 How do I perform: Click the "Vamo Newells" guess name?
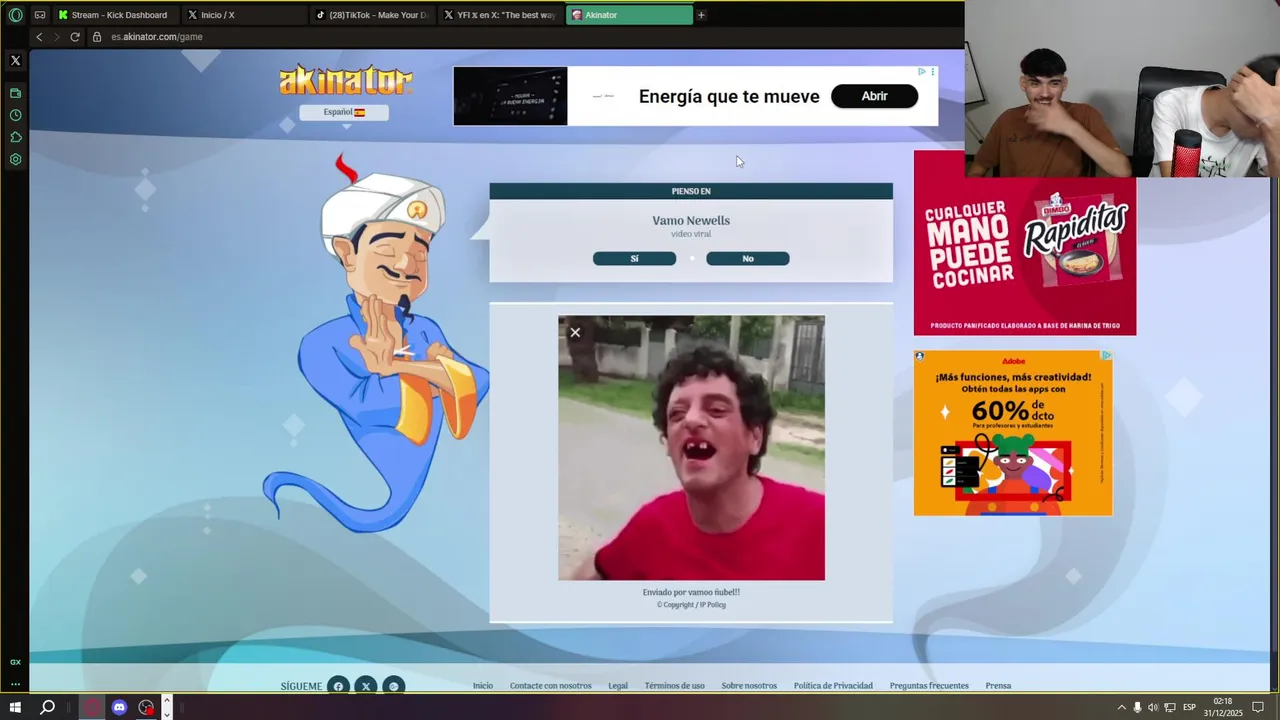coord(691,221)
